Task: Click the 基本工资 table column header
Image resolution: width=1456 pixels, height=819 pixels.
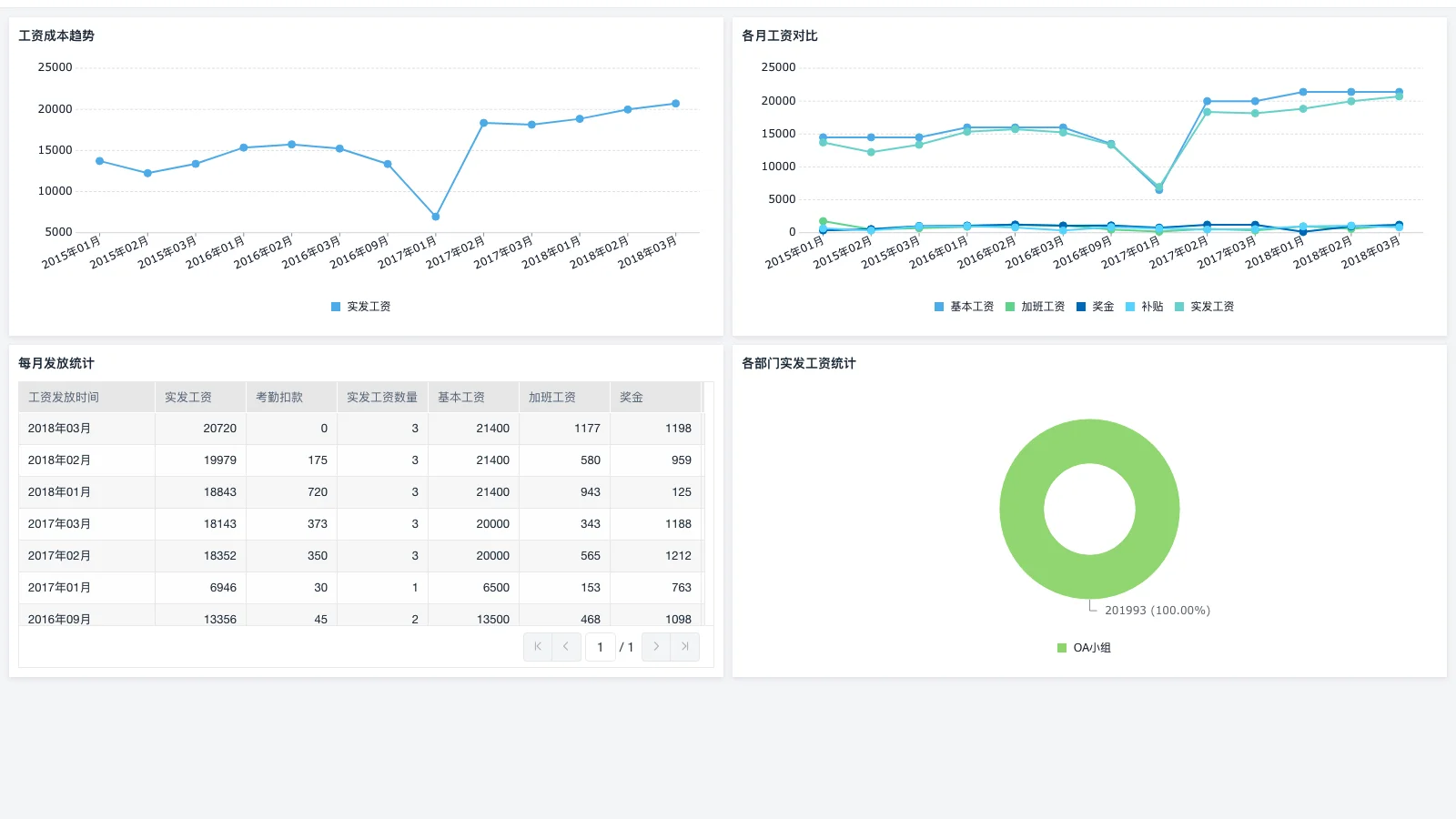Action: [461, 398]
